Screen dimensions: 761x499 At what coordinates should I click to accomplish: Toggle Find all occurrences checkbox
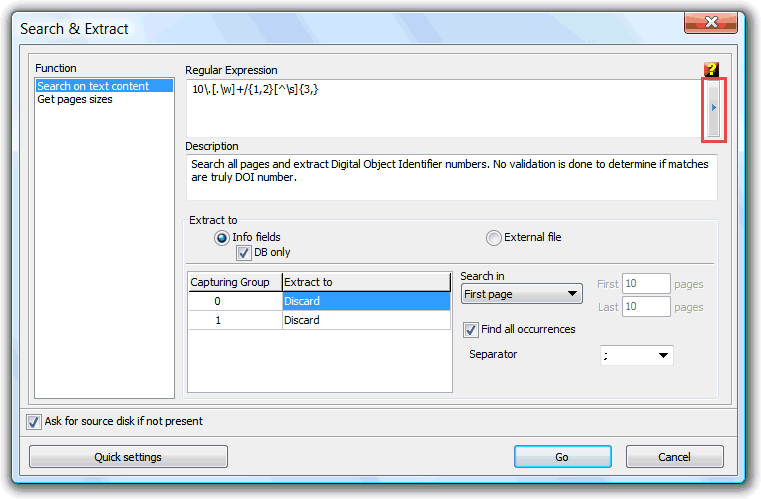click(x=470, y=330)
